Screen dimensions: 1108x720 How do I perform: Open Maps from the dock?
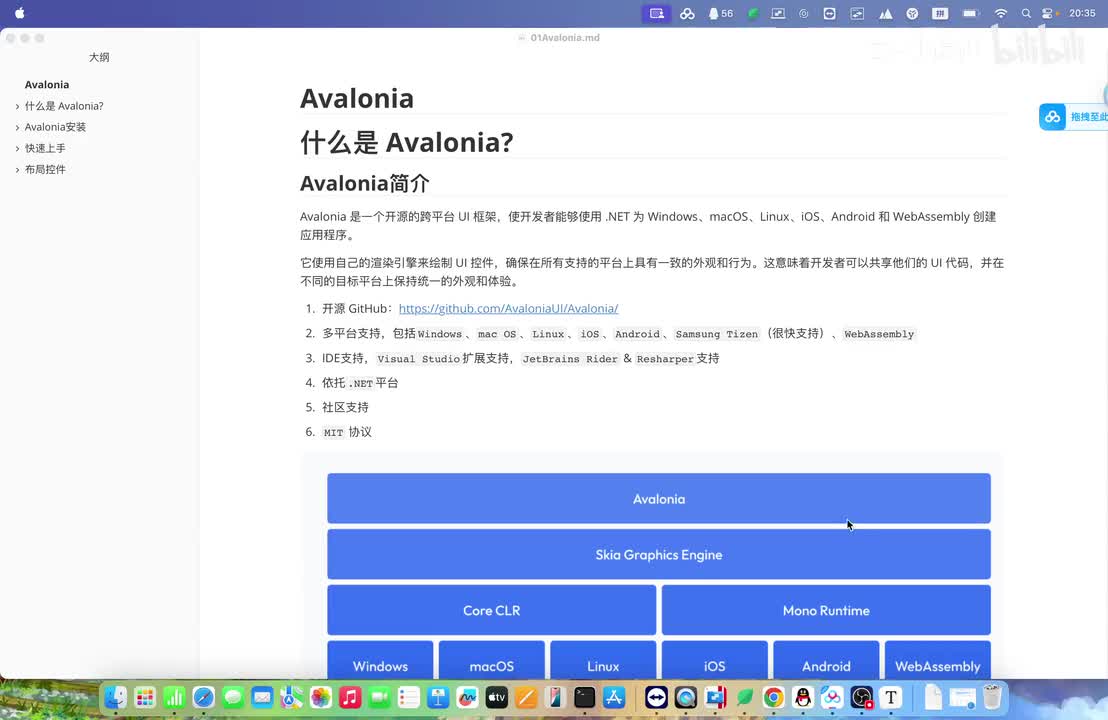click(x=291, y=698)
